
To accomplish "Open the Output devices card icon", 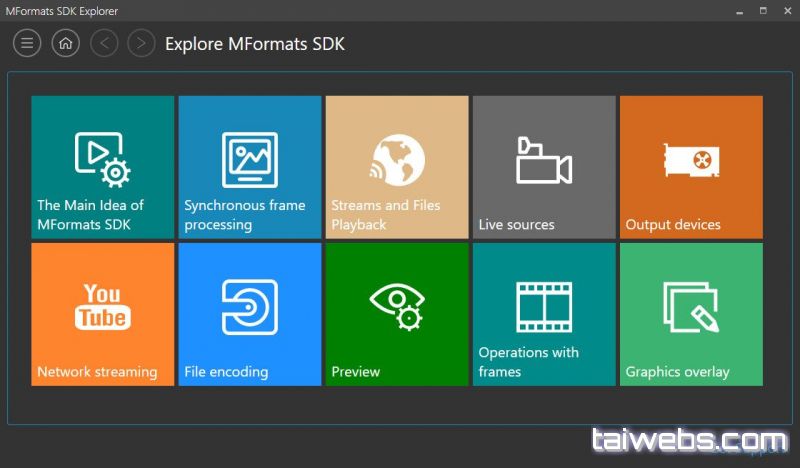I will pyautogui.click(x=691, y=160).
